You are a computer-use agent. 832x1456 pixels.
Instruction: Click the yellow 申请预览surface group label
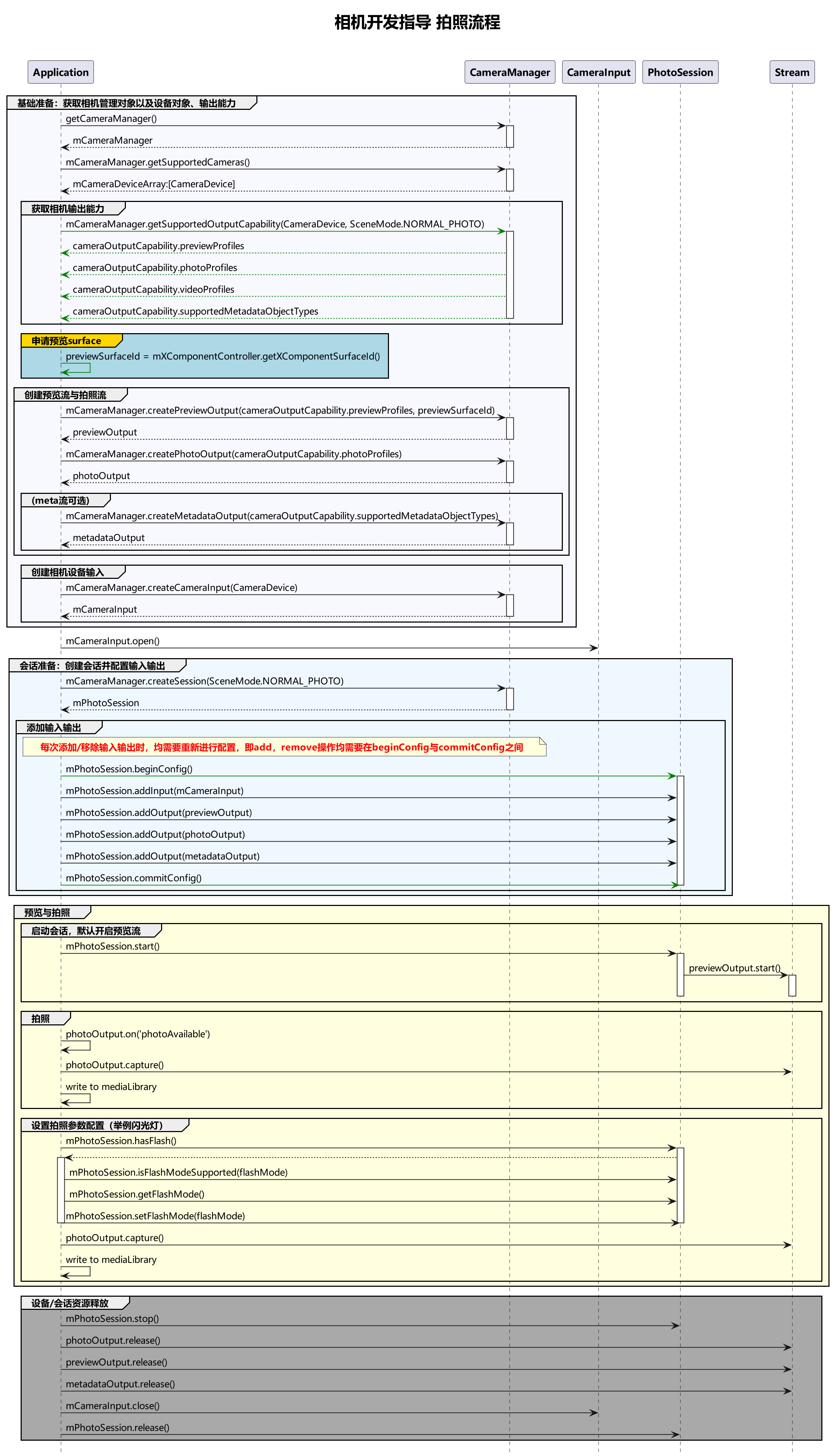66,341
